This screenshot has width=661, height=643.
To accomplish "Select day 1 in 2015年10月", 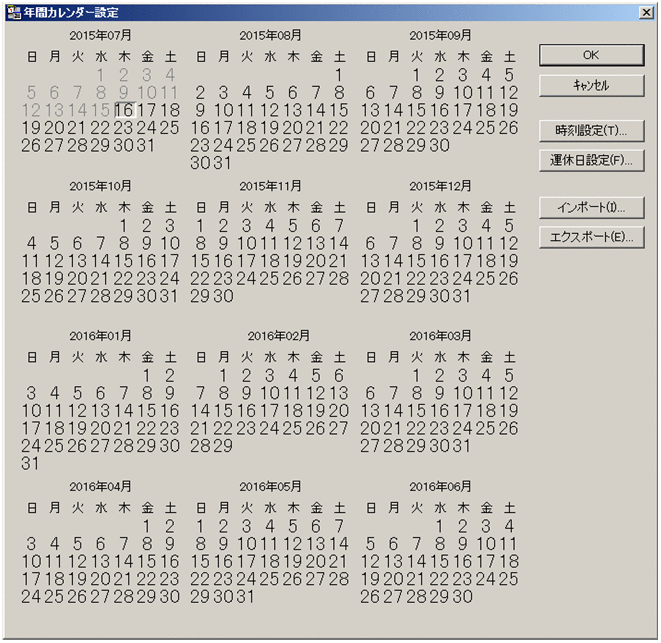I will 124,226.
